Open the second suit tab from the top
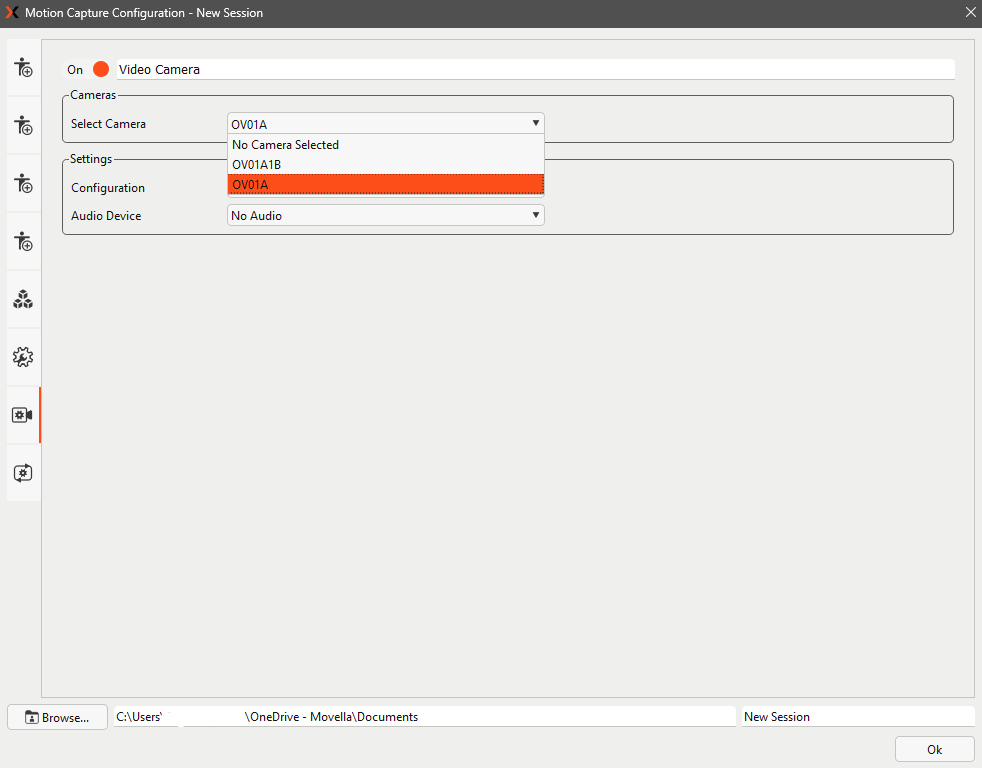Viewport: 982px width, 768px height. click(24, 125)
